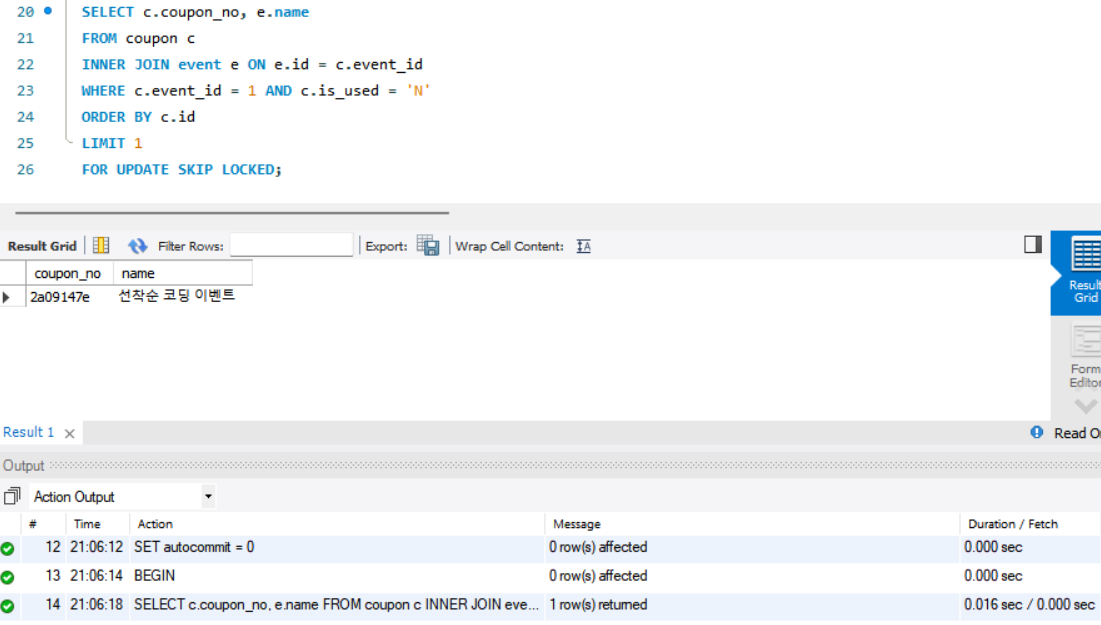Click line number 23 in gutter
This screenshot has height=625, width=1101.
25,91
